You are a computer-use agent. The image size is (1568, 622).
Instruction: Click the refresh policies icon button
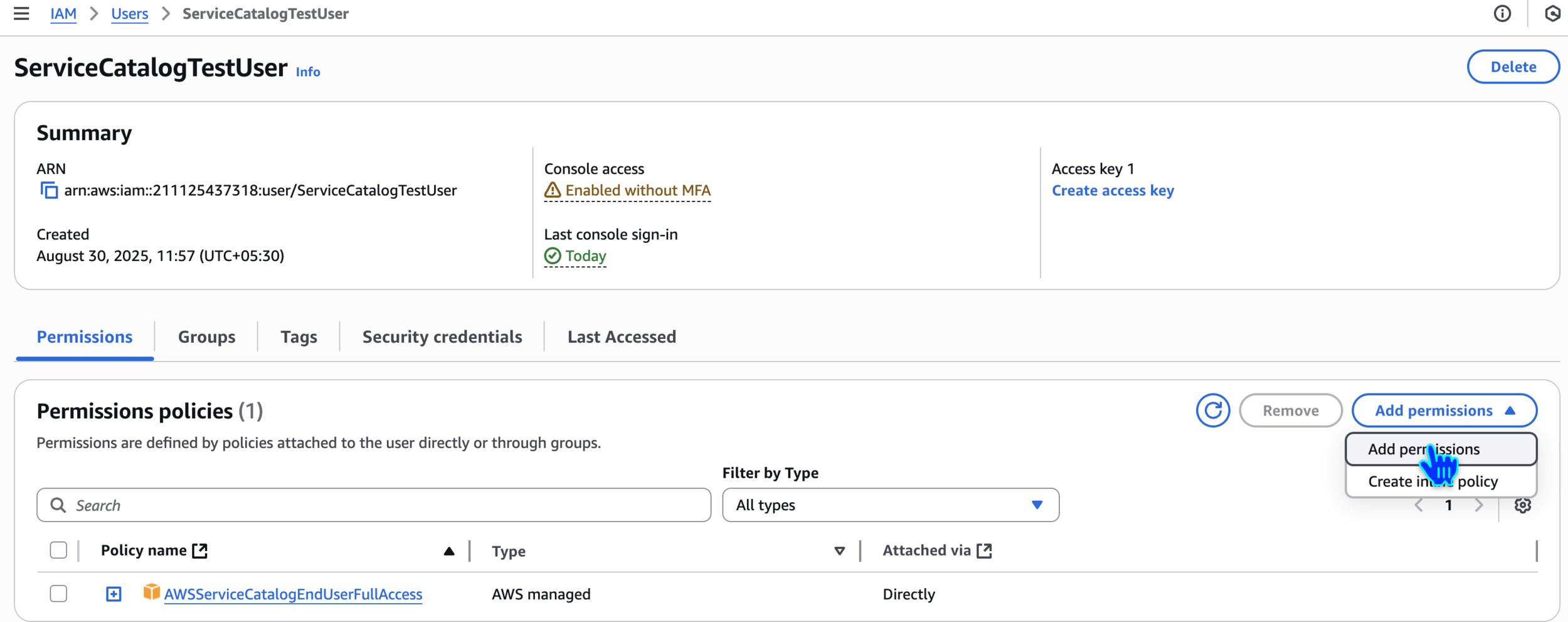tap(1212, 410)
